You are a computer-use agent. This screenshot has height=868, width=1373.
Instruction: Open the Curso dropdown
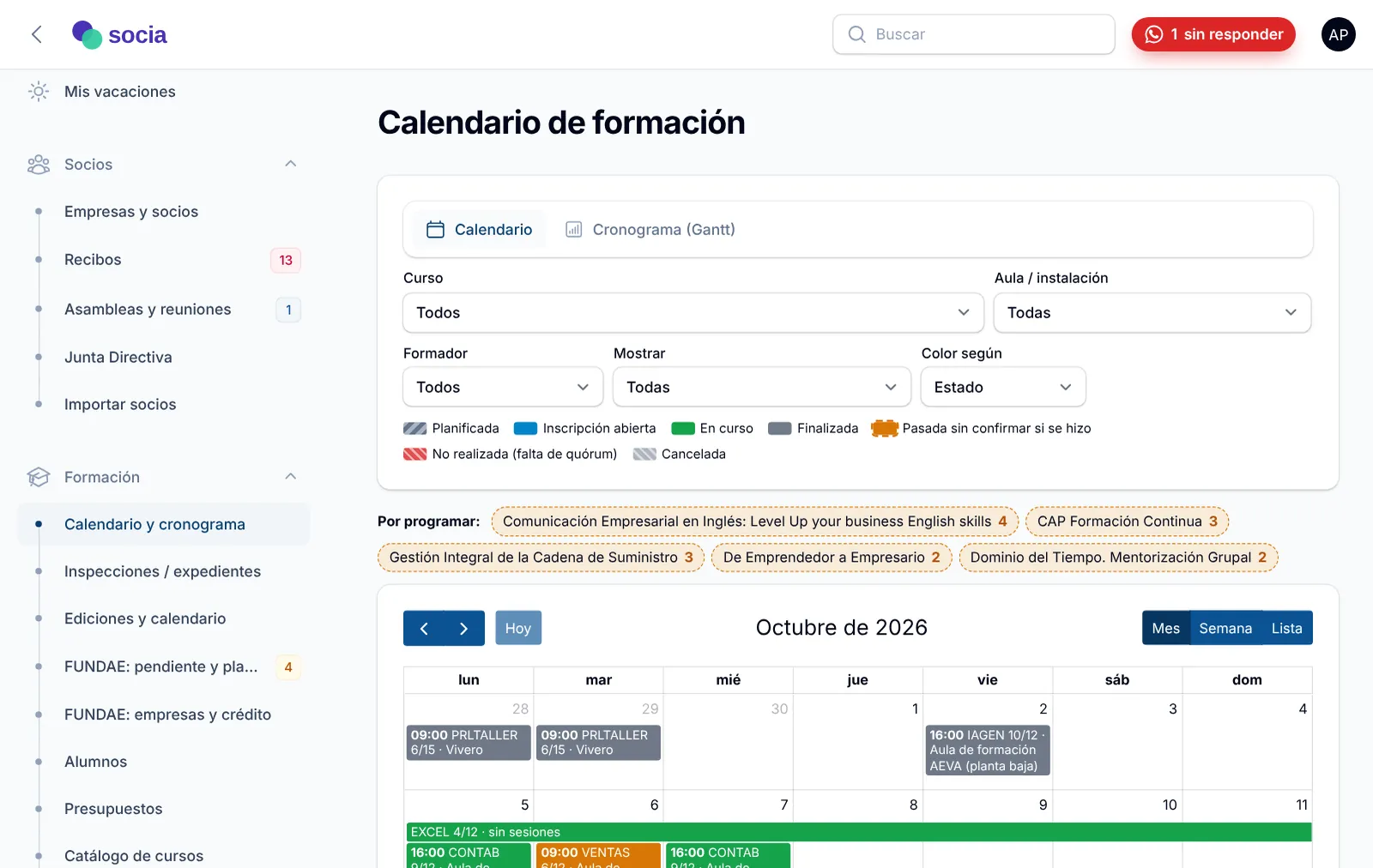[x=693, y=312]
